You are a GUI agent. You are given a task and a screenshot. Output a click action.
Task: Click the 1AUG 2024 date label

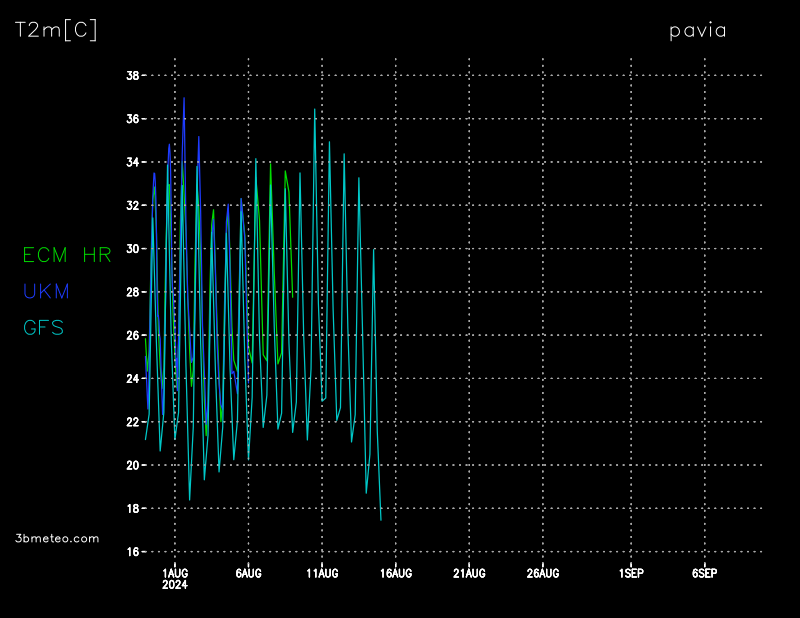175,578
